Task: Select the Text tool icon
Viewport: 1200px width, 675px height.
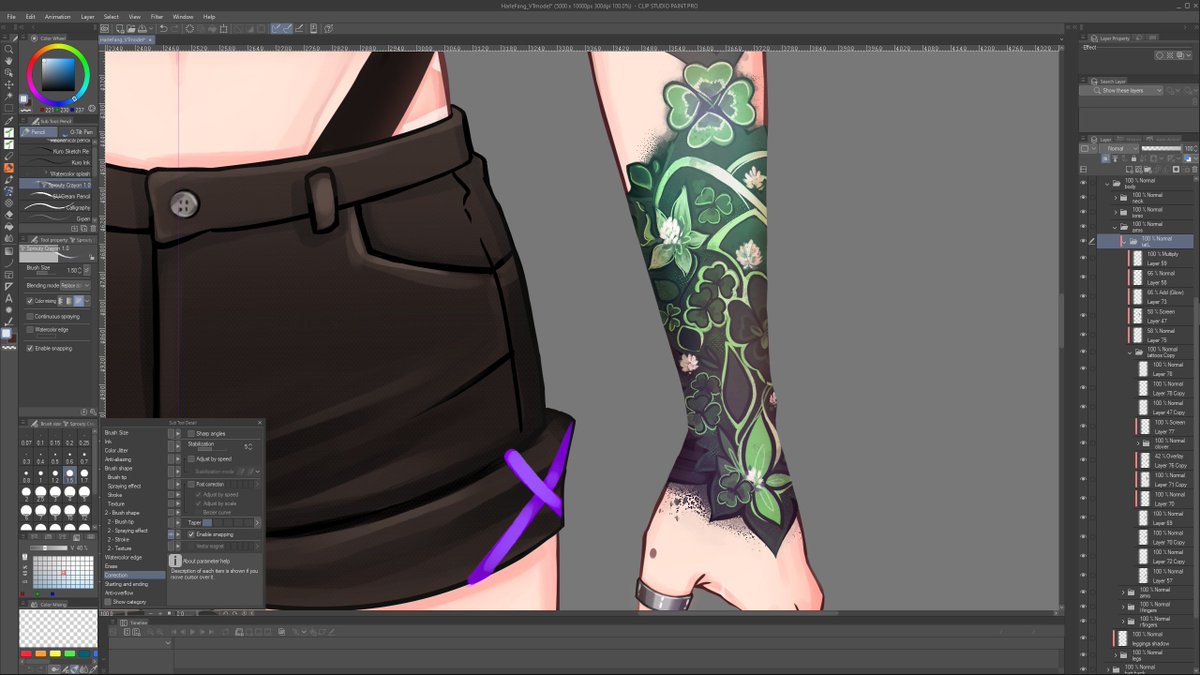Action: (x=8, y=298)
